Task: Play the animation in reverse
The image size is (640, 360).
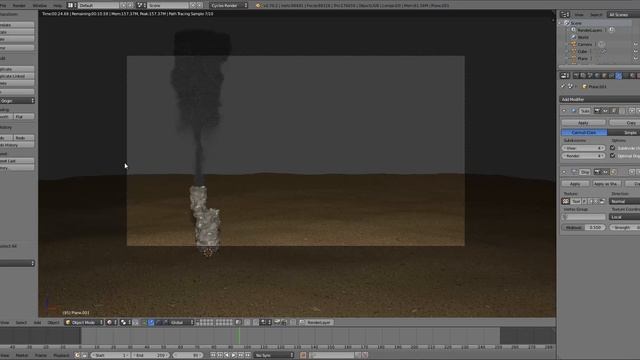Action: 227,355
